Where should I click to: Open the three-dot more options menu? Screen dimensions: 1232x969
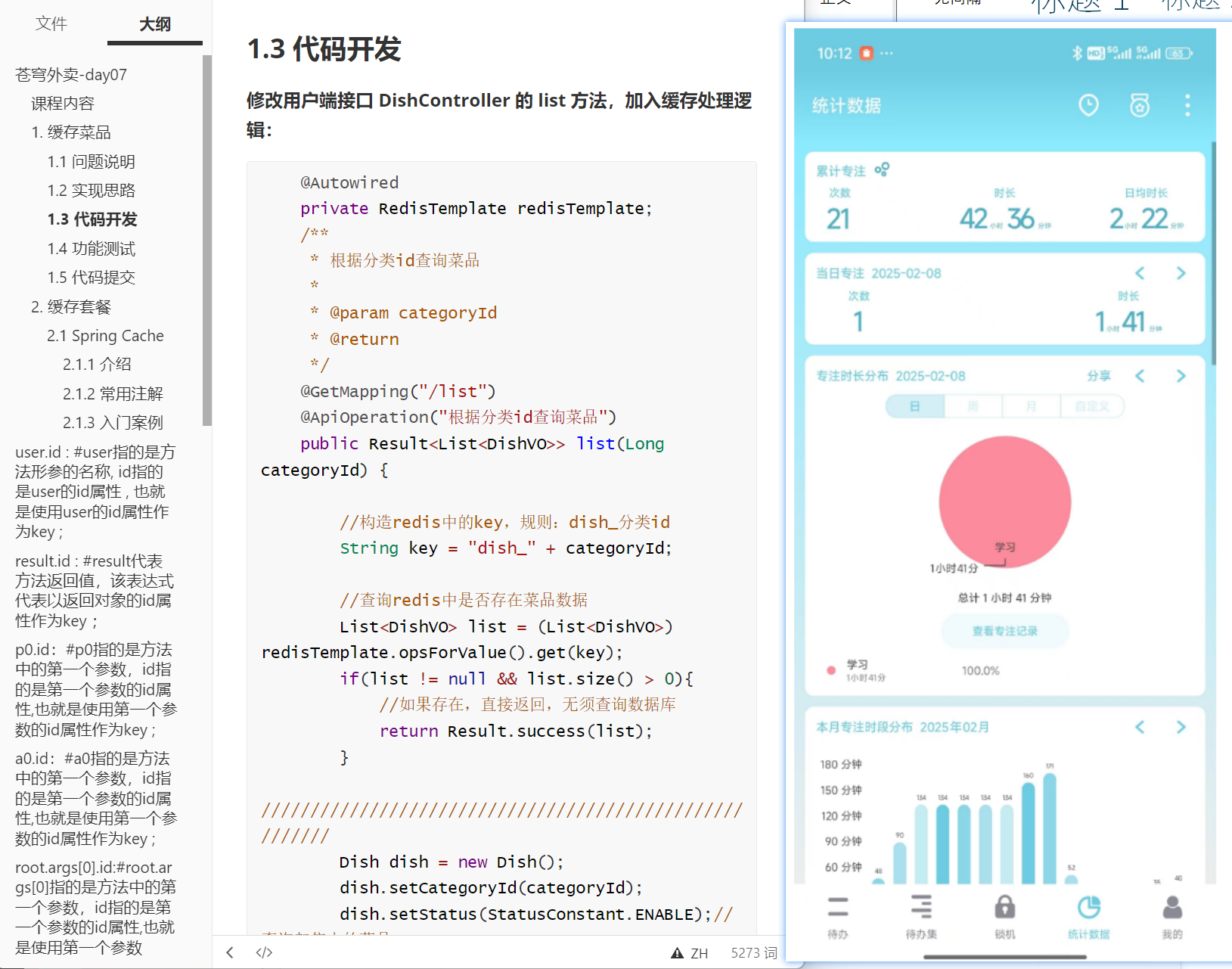1187,105
